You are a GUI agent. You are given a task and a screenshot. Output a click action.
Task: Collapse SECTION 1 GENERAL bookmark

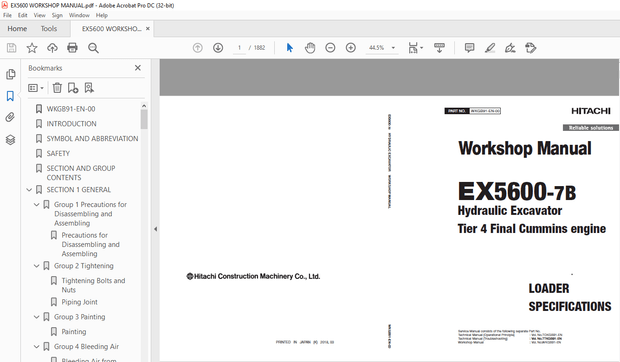(29, 190)
